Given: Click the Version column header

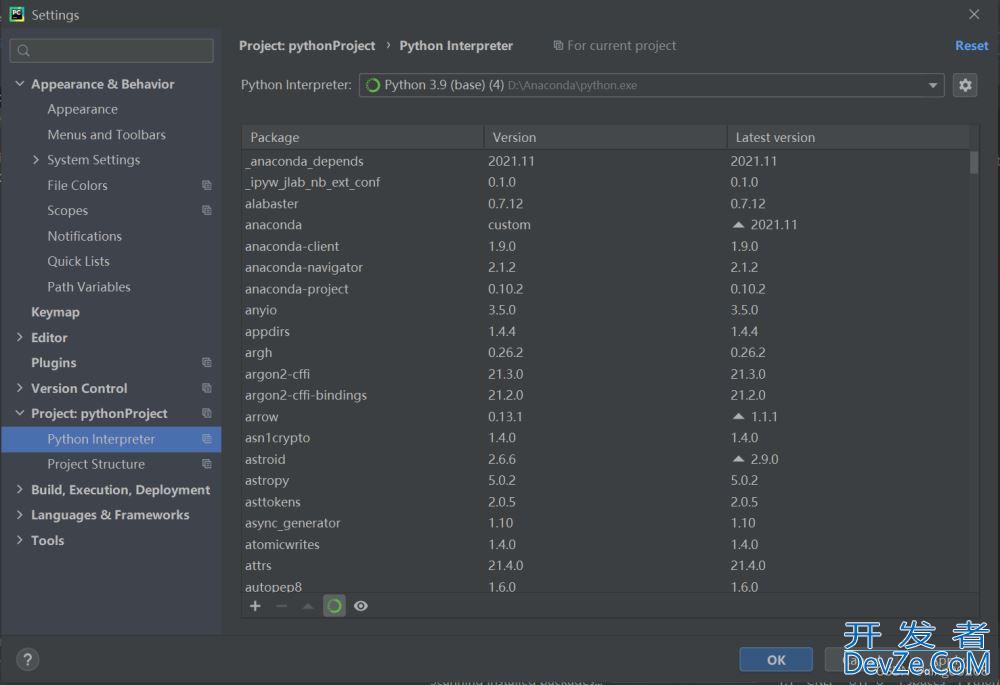Looking at the screenshot, I should (x=605, y=137).
